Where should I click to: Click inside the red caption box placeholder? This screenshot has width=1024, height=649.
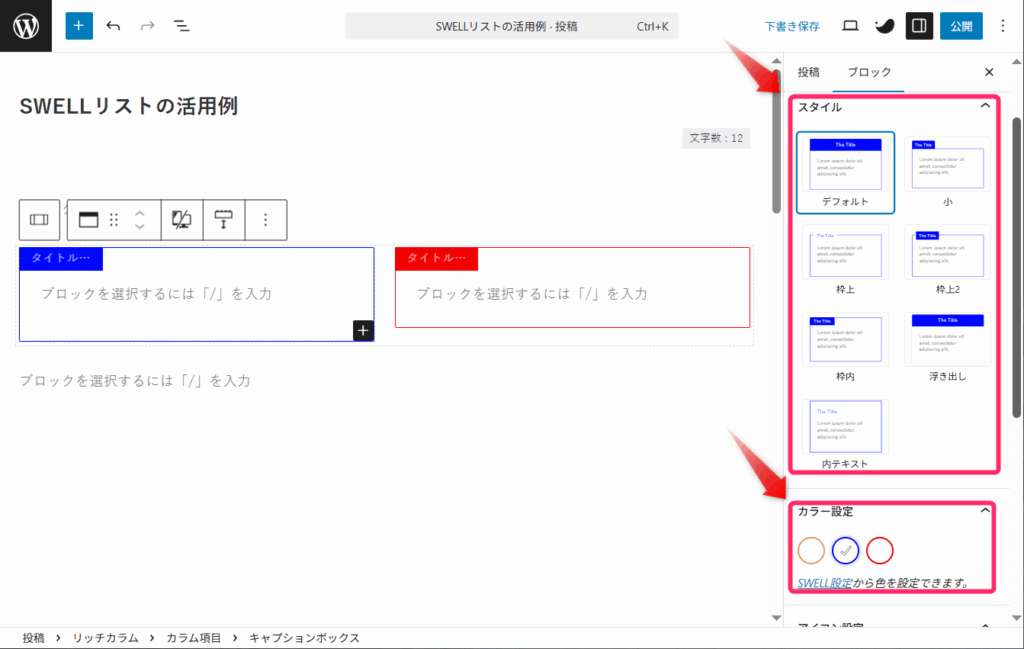click(532, 294)
